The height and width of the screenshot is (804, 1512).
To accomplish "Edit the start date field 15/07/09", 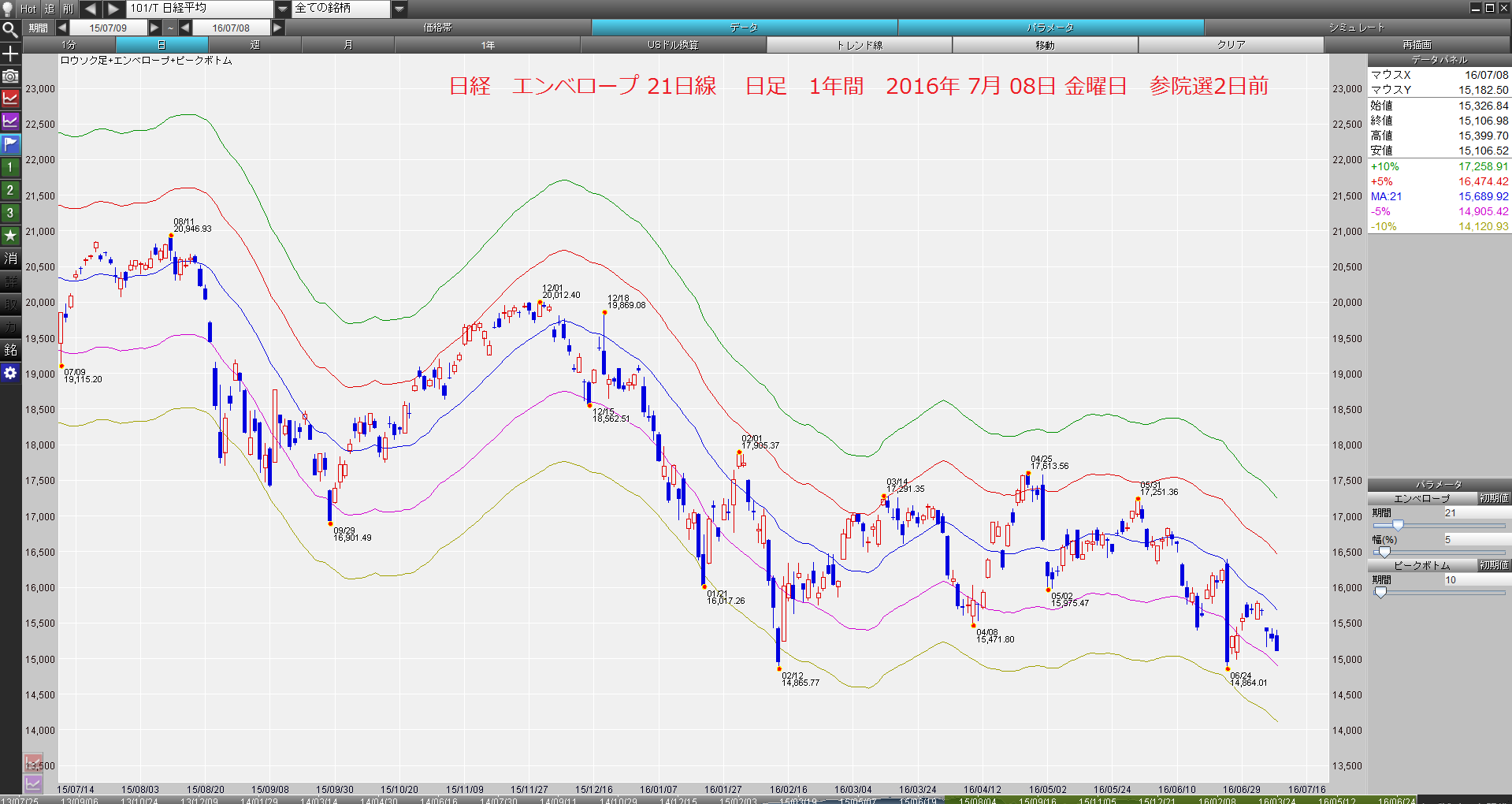I will (108, 28).
